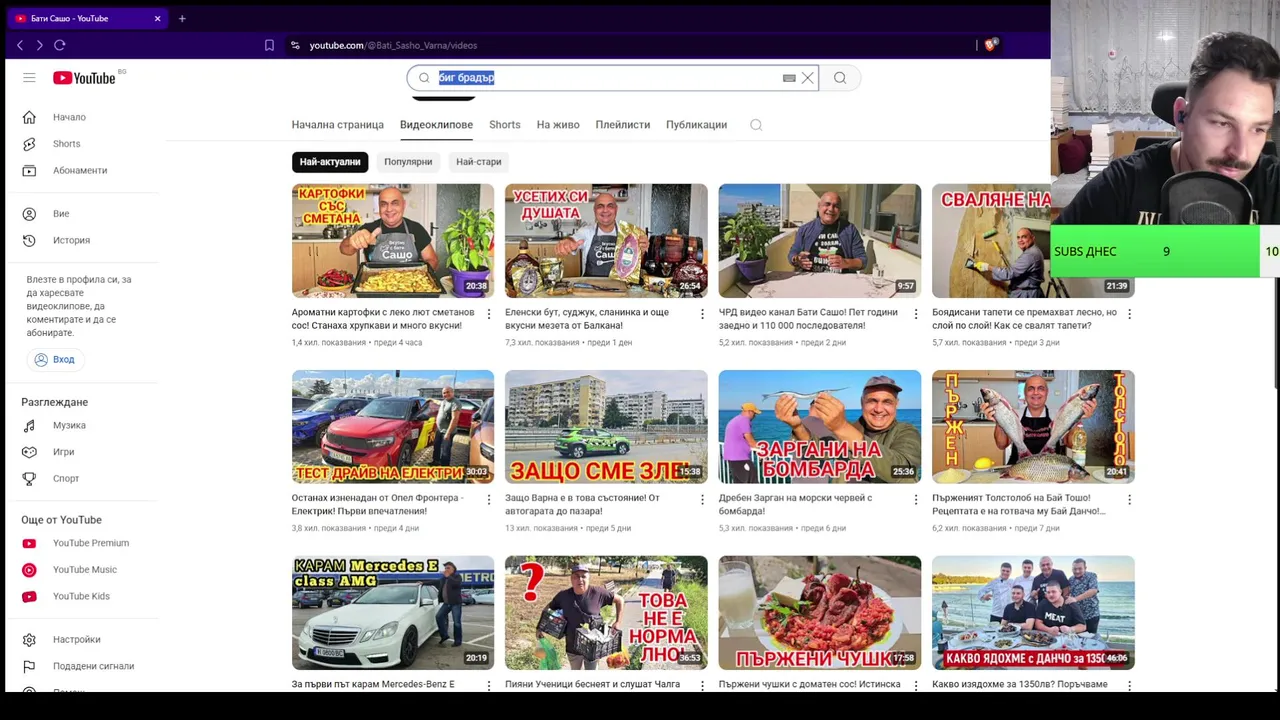
Task: Select the Популярни filter chip
Action: 408,162
